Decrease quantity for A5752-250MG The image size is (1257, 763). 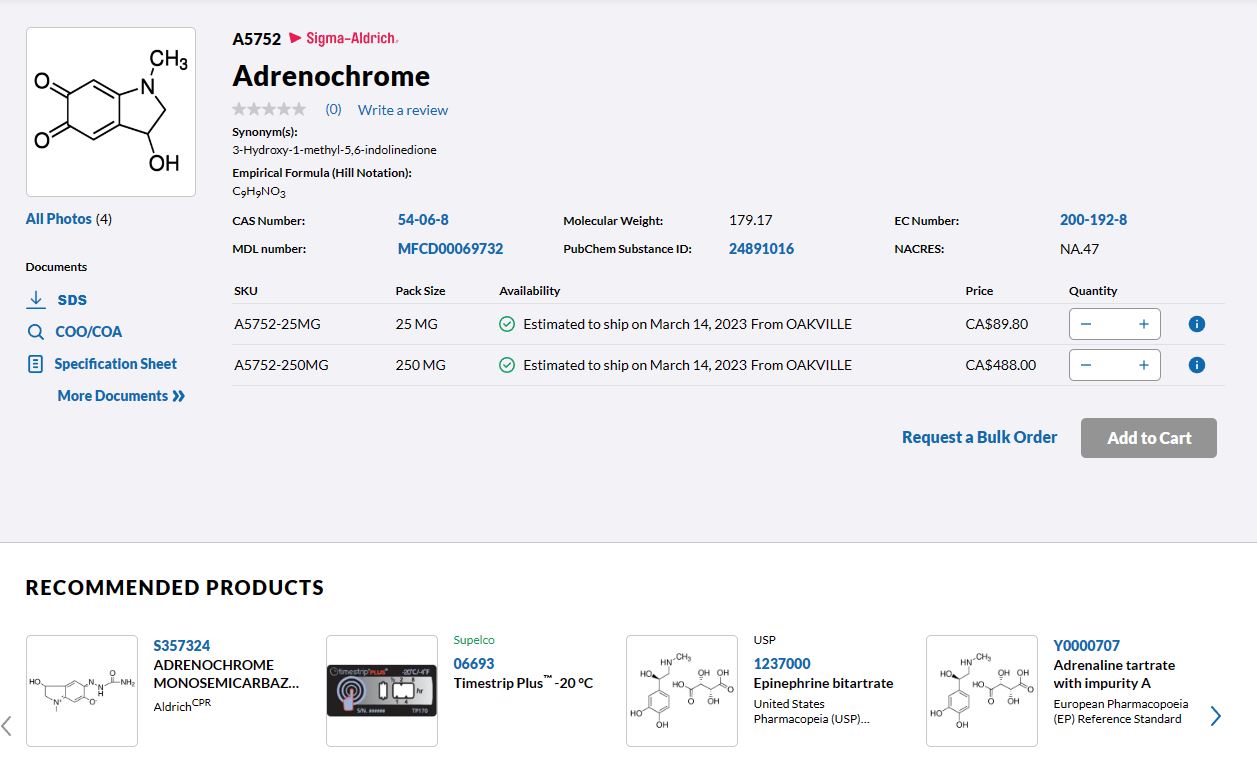pyautogui.click(x=1086, y=365)
